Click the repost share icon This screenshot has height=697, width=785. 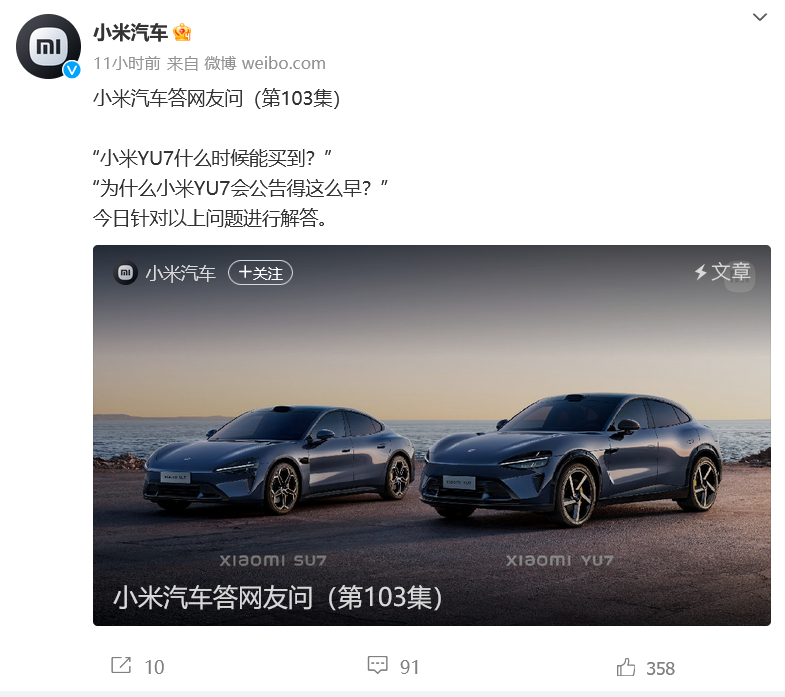tap(121, 665)
